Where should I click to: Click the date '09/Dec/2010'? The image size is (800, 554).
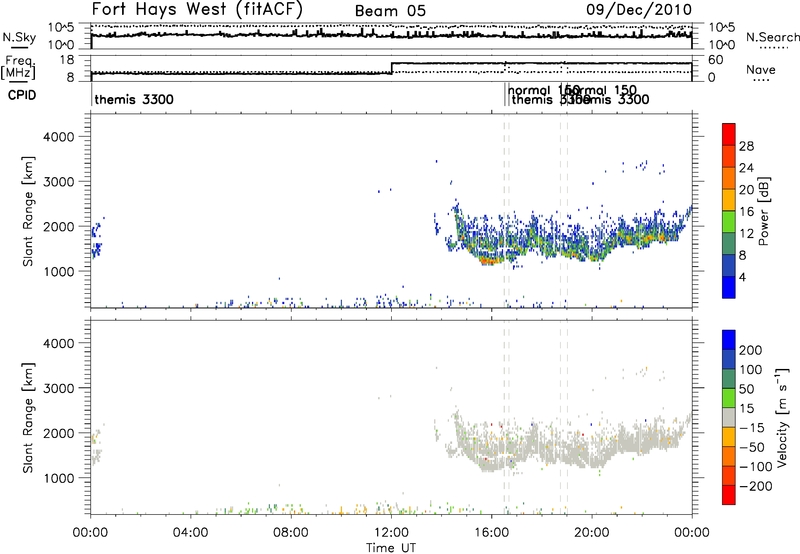(x=639, y=9)
